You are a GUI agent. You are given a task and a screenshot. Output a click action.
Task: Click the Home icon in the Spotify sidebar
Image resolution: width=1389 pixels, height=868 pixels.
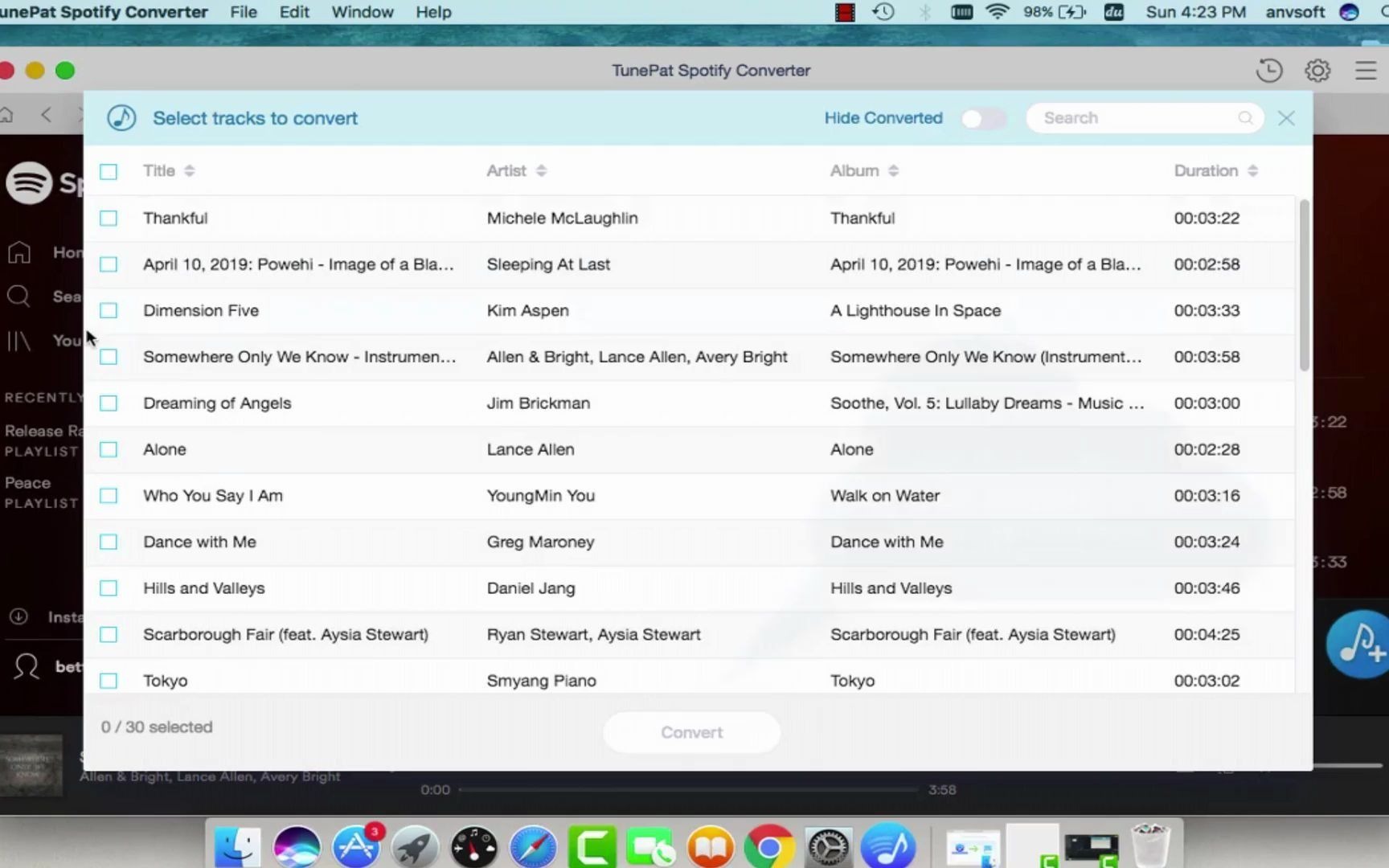[18, 252]
